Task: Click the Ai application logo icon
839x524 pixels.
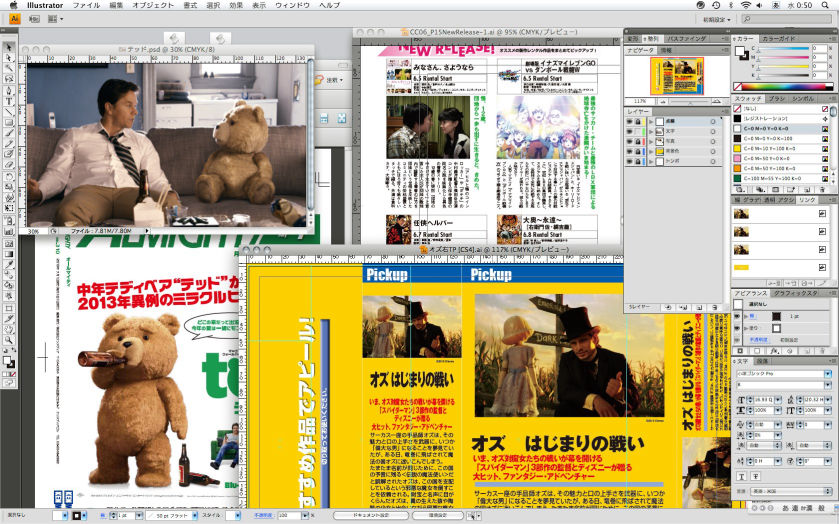Action: coord(14,19)
